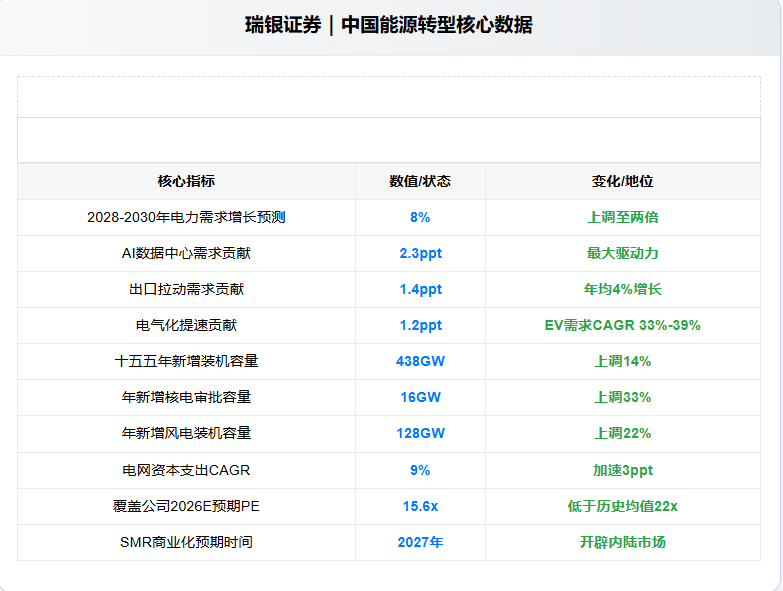Click the 1.2ppt value
Screen dimensions: 783x591
420,325
